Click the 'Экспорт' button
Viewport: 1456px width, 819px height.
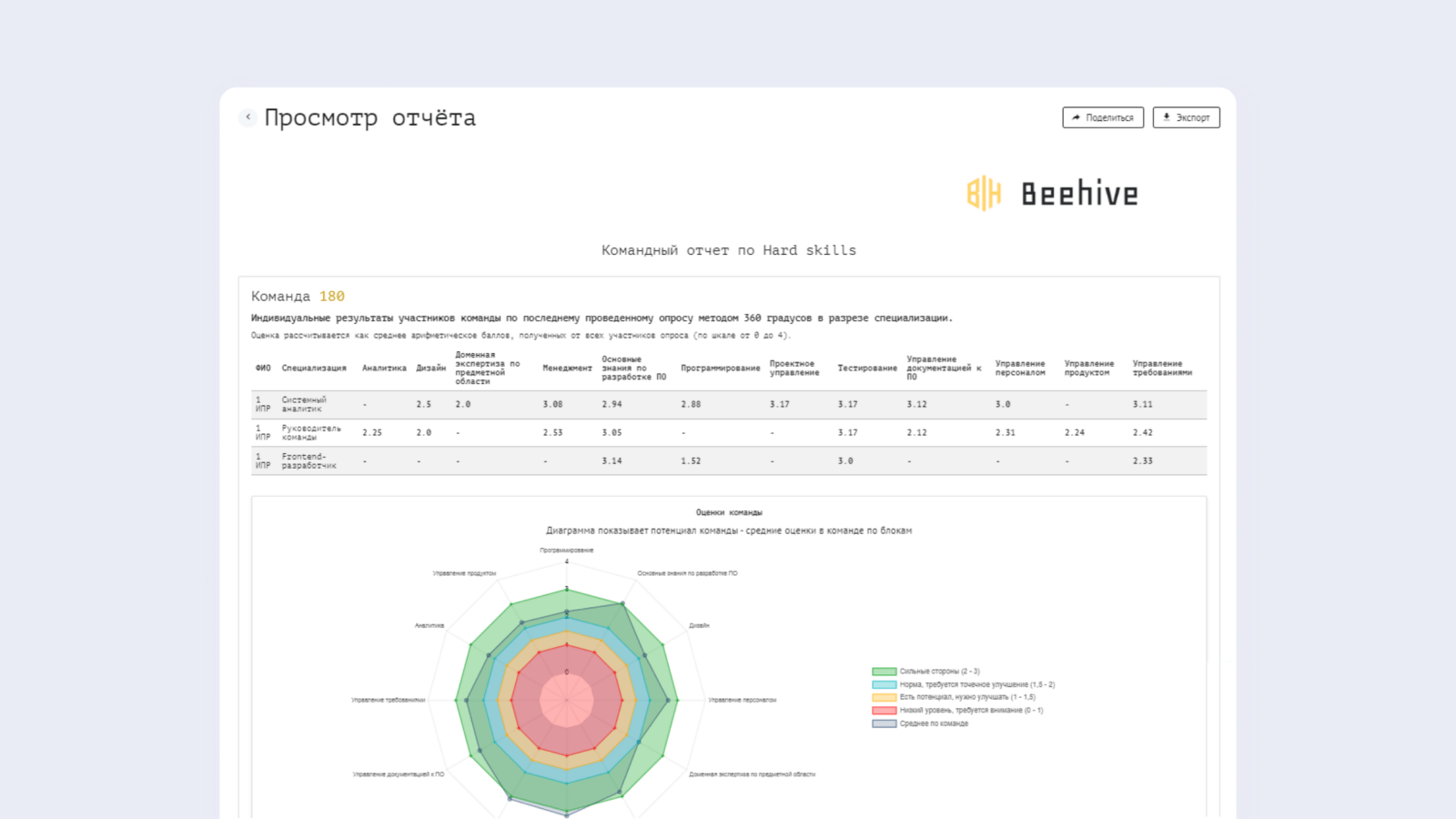coord(1186,116)
